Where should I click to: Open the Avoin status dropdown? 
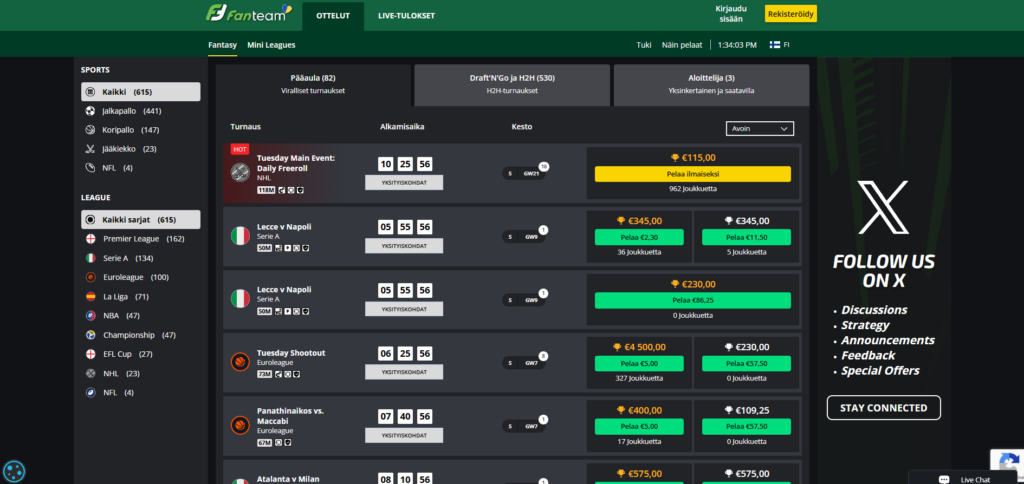(x=759, y=128)
